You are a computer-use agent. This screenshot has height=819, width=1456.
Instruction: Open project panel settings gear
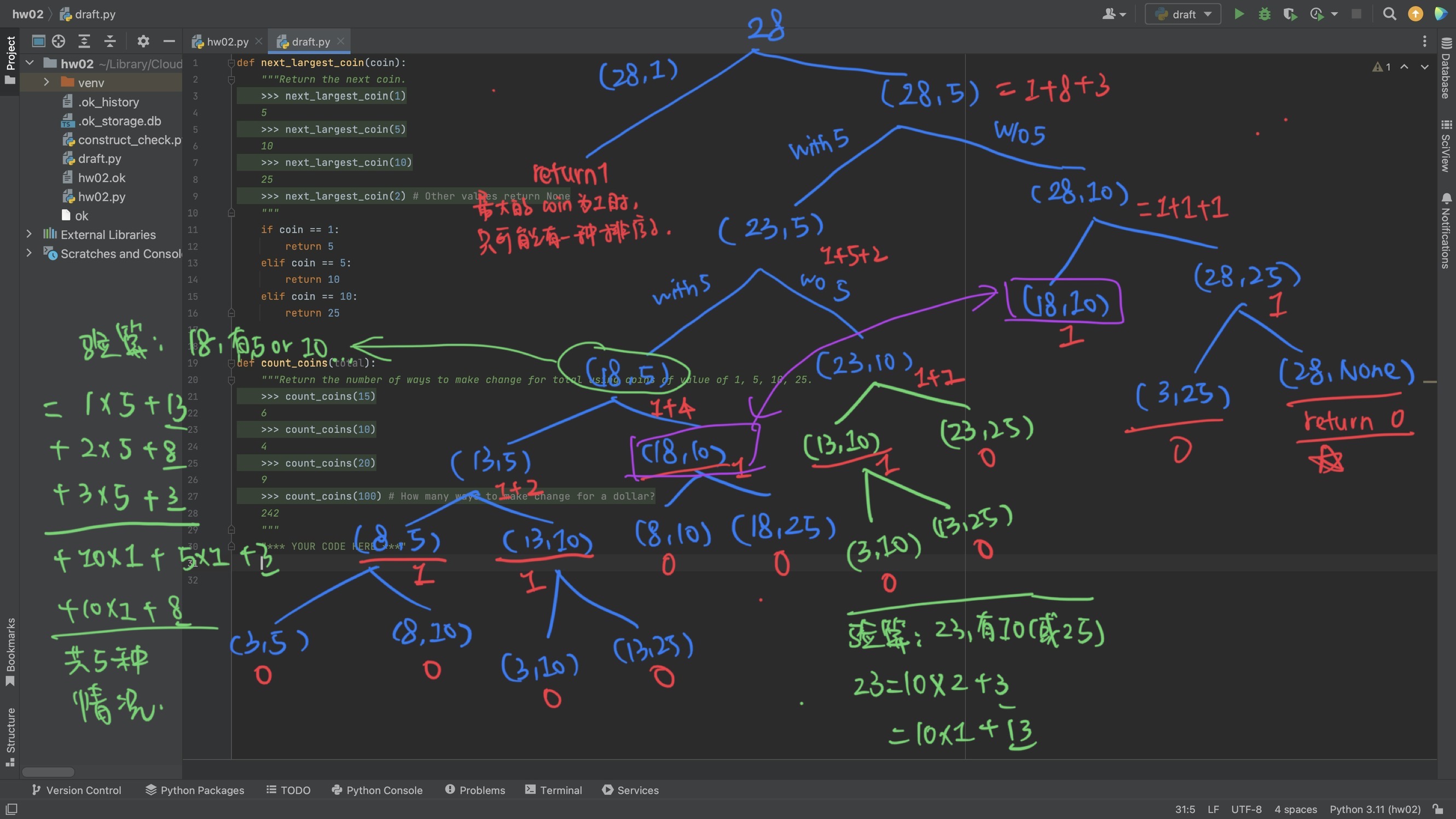click(143, 41)
